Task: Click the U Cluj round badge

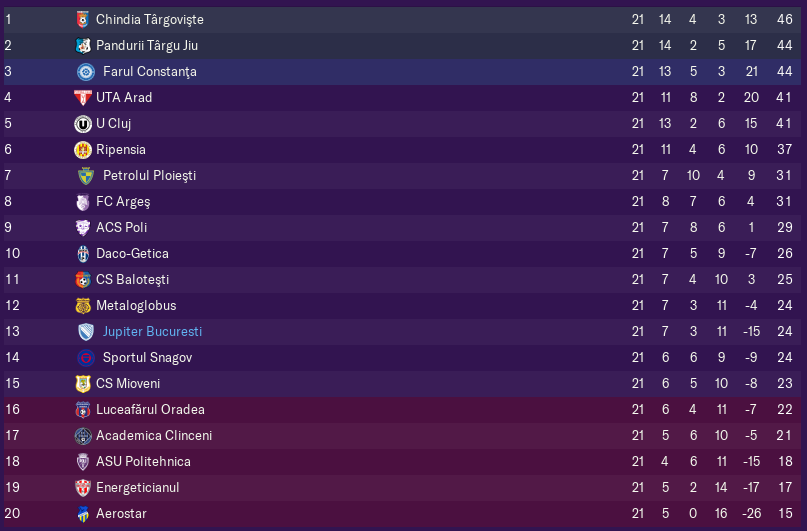Action: coord(83,124)
